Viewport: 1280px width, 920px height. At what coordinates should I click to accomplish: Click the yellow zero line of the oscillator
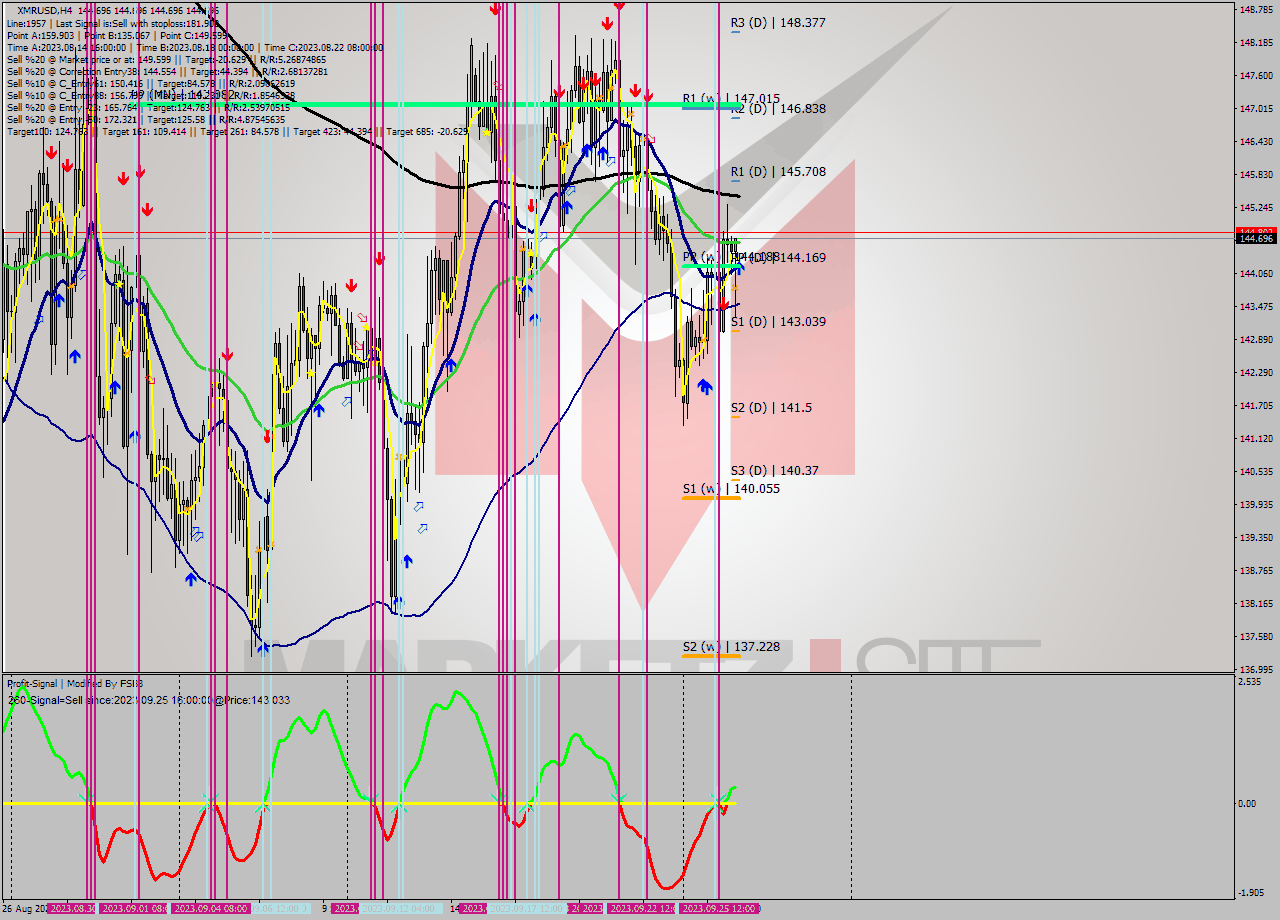pos(400,801)
